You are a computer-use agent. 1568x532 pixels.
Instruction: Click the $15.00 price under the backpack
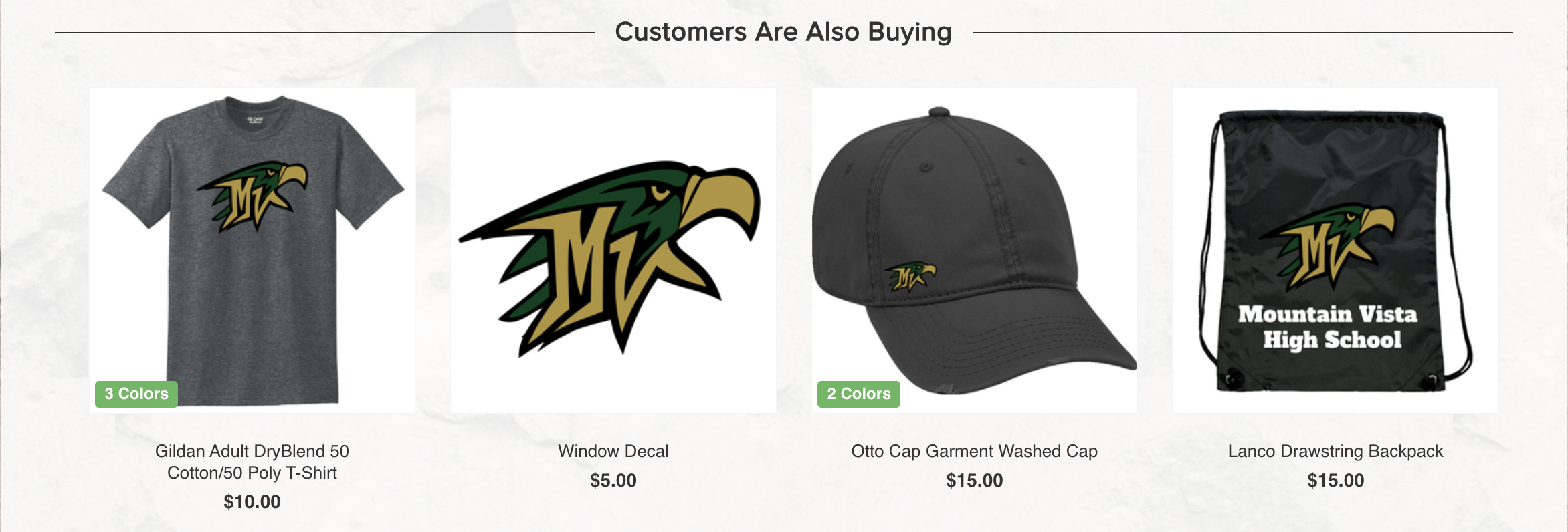1336,480
